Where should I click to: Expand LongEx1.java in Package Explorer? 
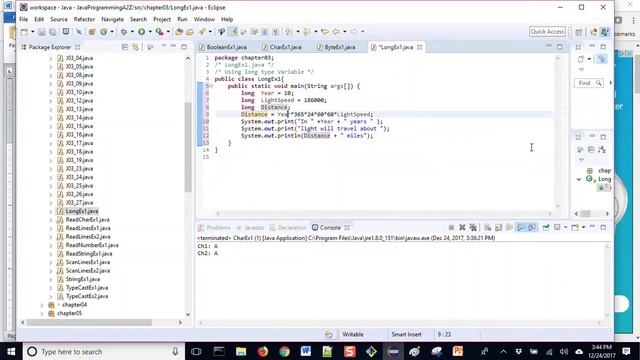point(51,211)
